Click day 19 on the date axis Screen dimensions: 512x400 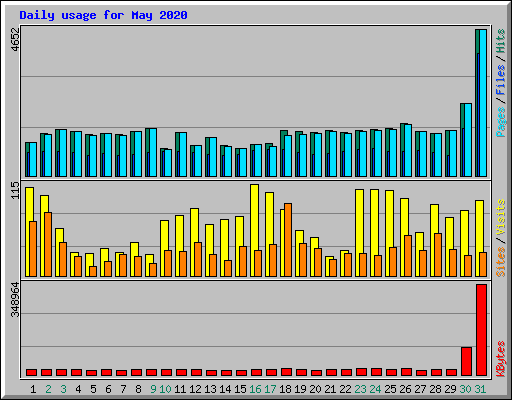click(300, 389)
